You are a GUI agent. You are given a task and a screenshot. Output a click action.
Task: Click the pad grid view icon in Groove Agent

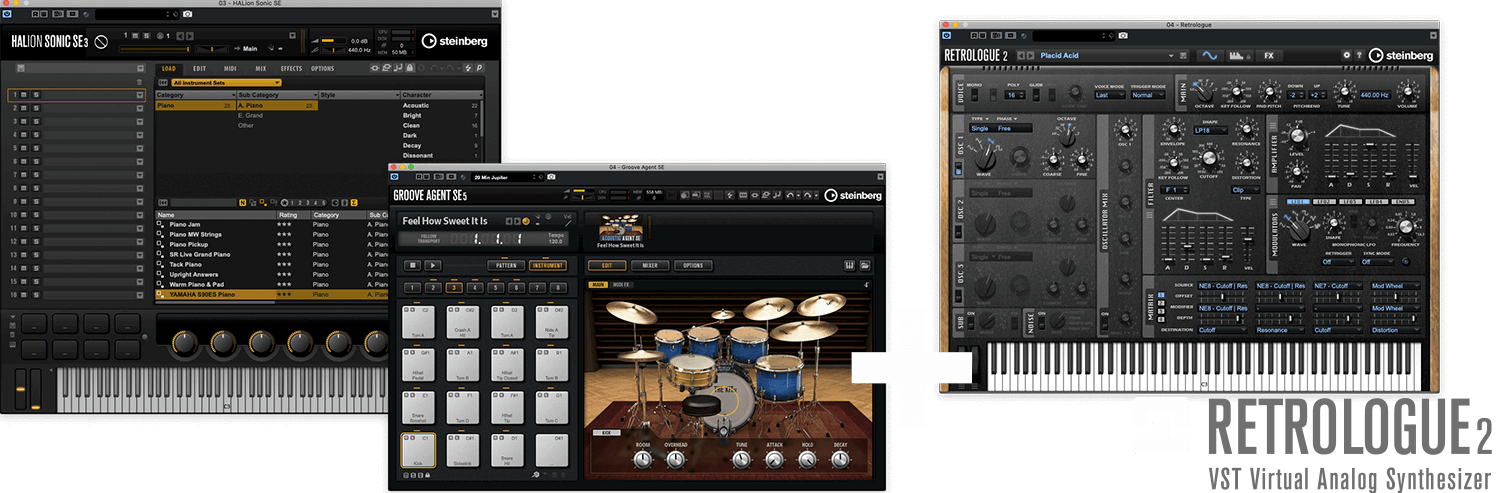pyautogui.click(x=849, y=265)
